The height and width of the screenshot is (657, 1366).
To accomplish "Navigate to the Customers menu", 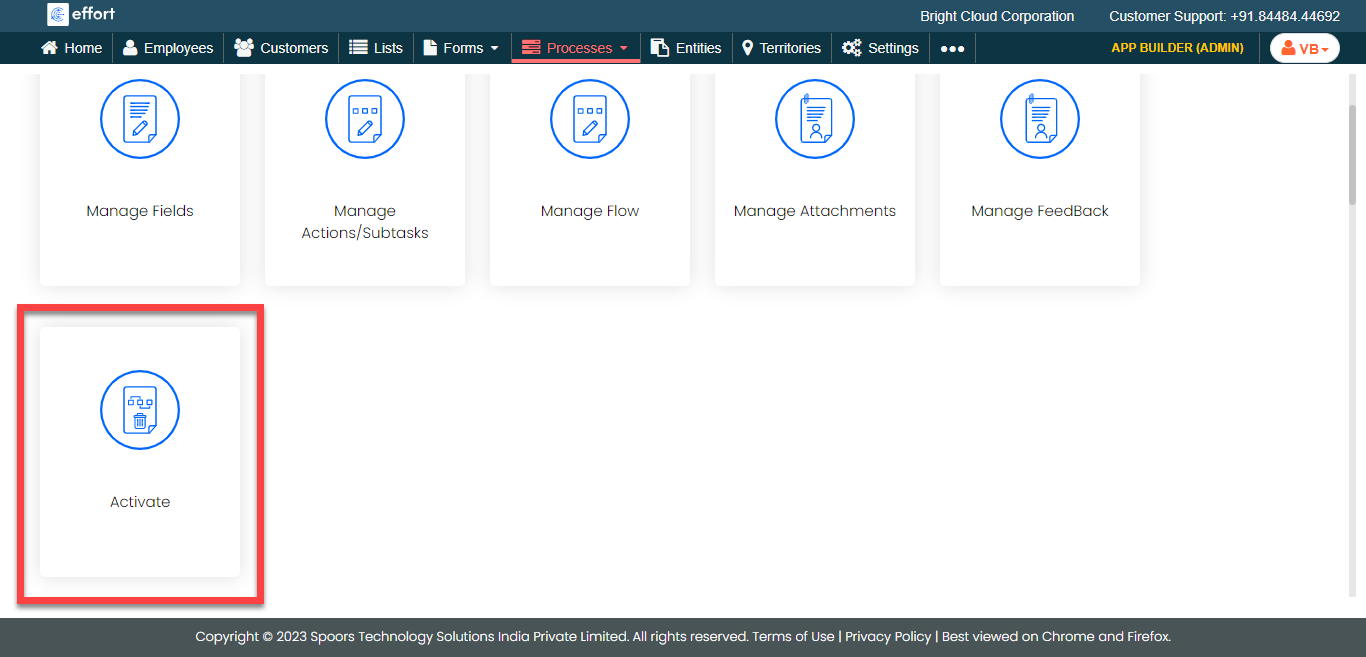I will point(281,48).
